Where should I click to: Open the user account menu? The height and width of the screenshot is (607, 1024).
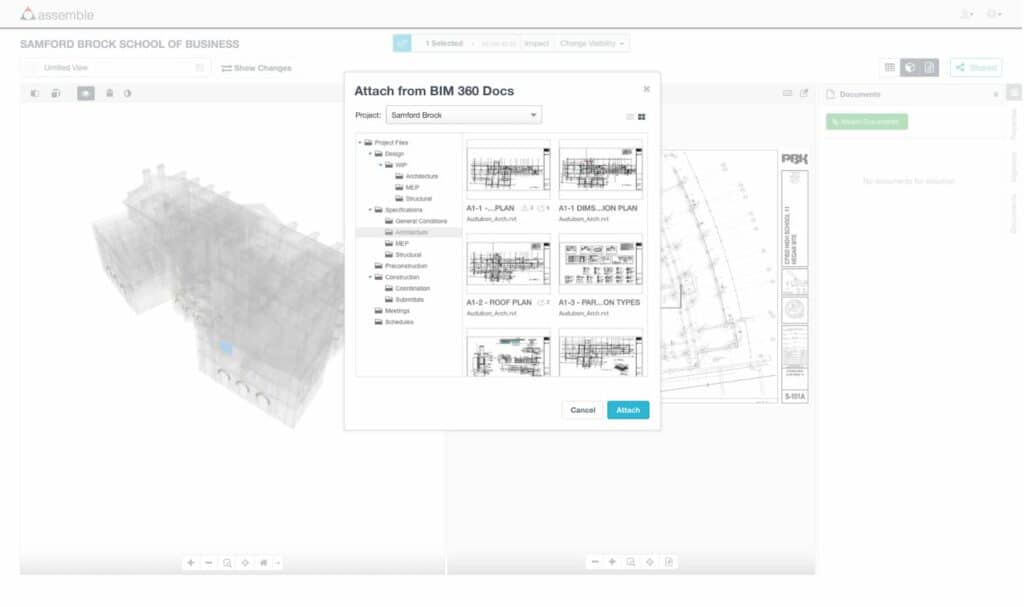[967, 14]
